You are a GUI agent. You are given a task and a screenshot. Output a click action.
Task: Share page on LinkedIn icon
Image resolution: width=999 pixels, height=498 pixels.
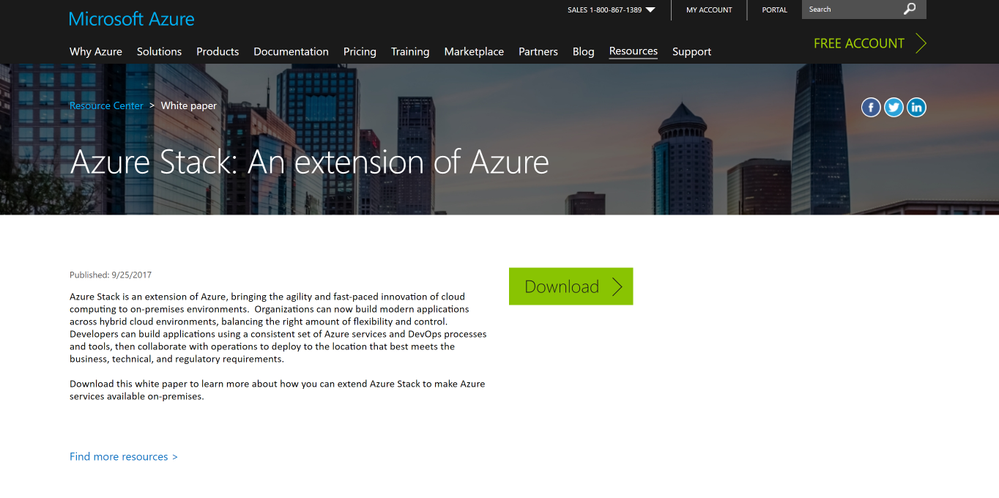pyautogui.click(x=916, y=108)
